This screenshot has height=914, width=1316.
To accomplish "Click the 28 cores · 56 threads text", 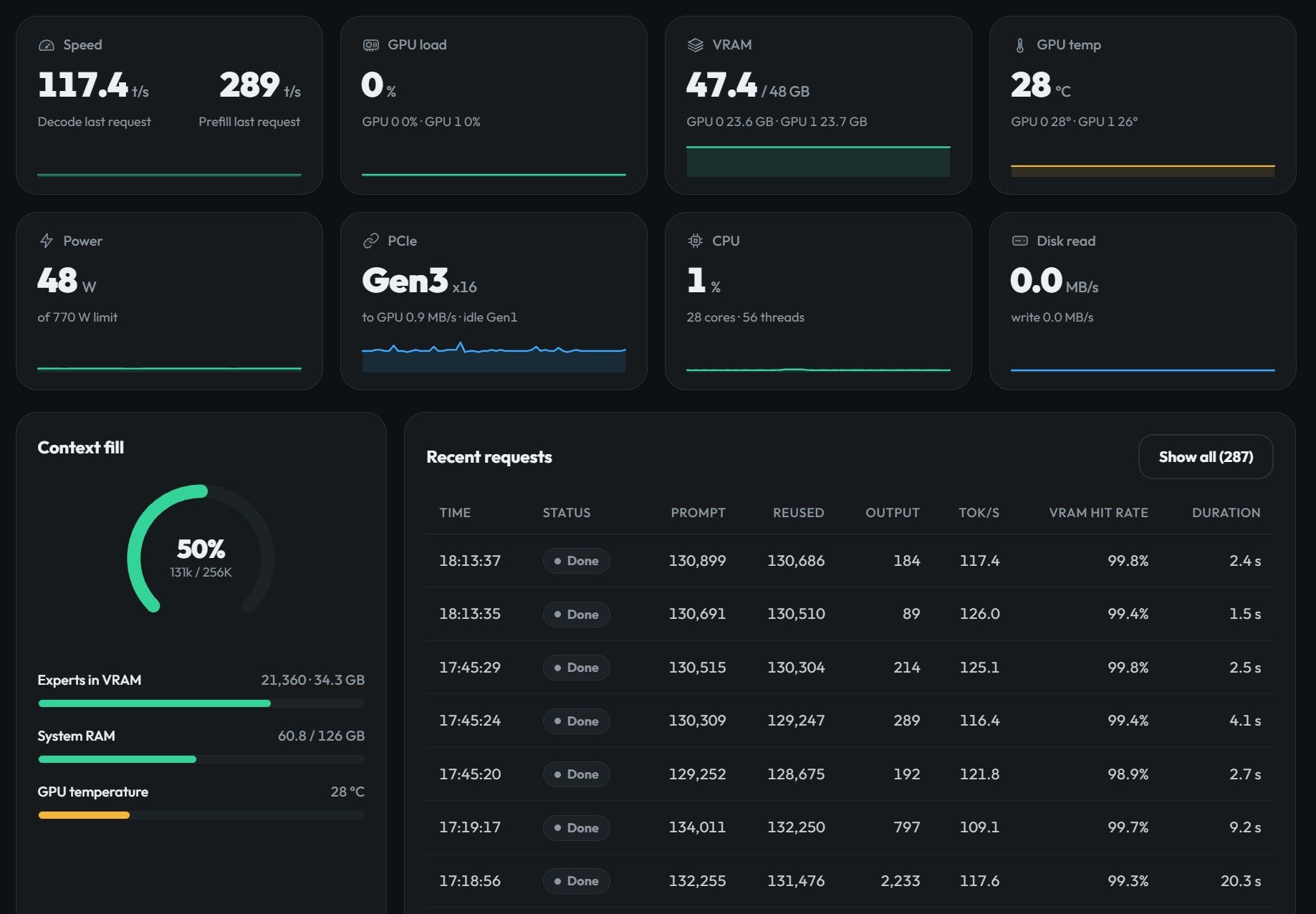I will tap(745, 317).
